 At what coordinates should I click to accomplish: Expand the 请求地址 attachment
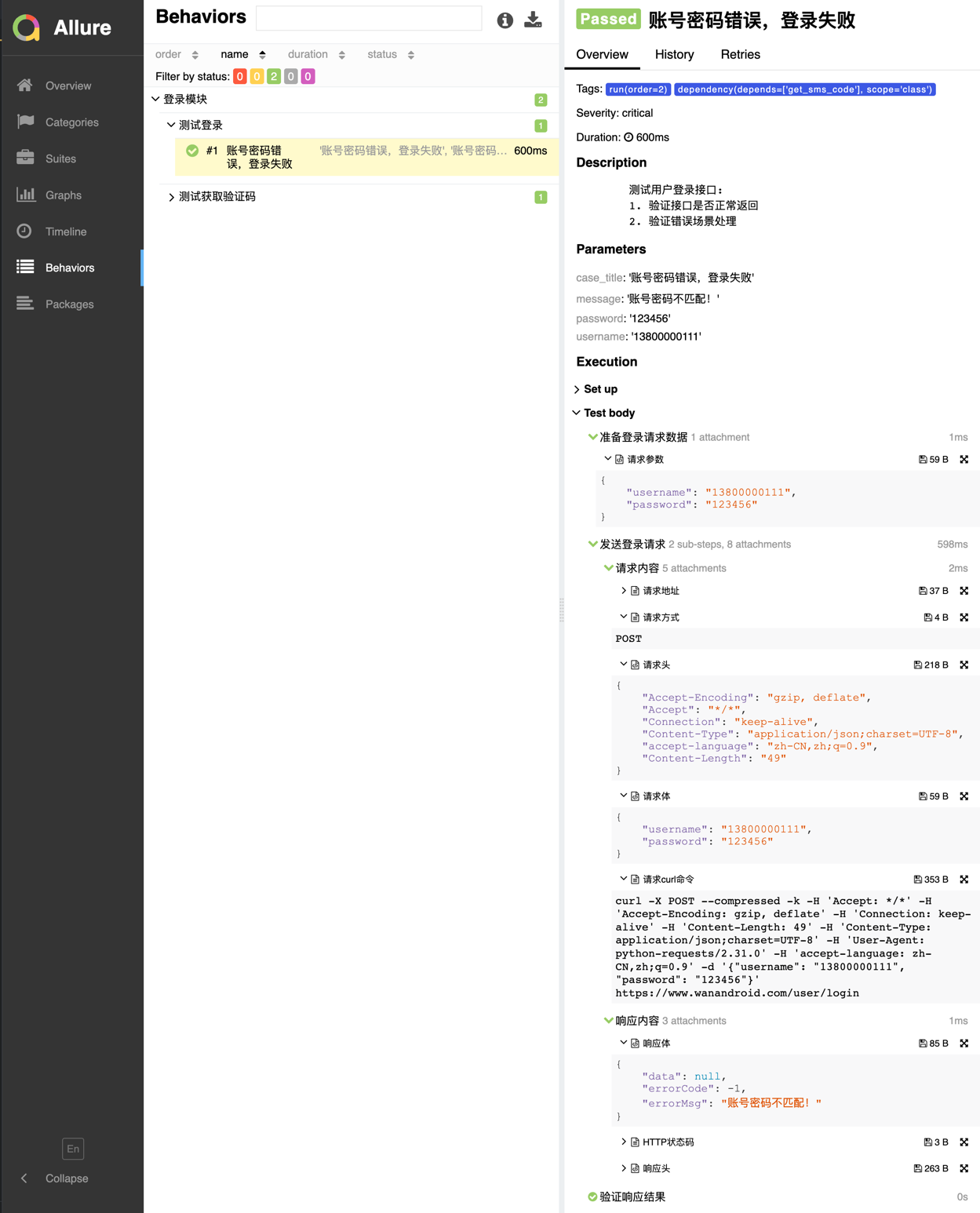tap(624, 591)
